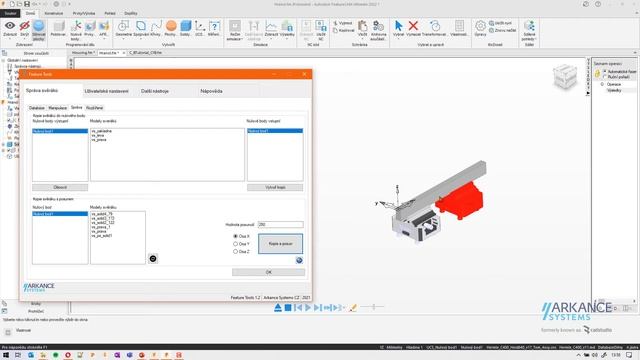The image size is (640, 360).
Task: Select Automatické řazení radio in operations panel
Action: point(605,71)
